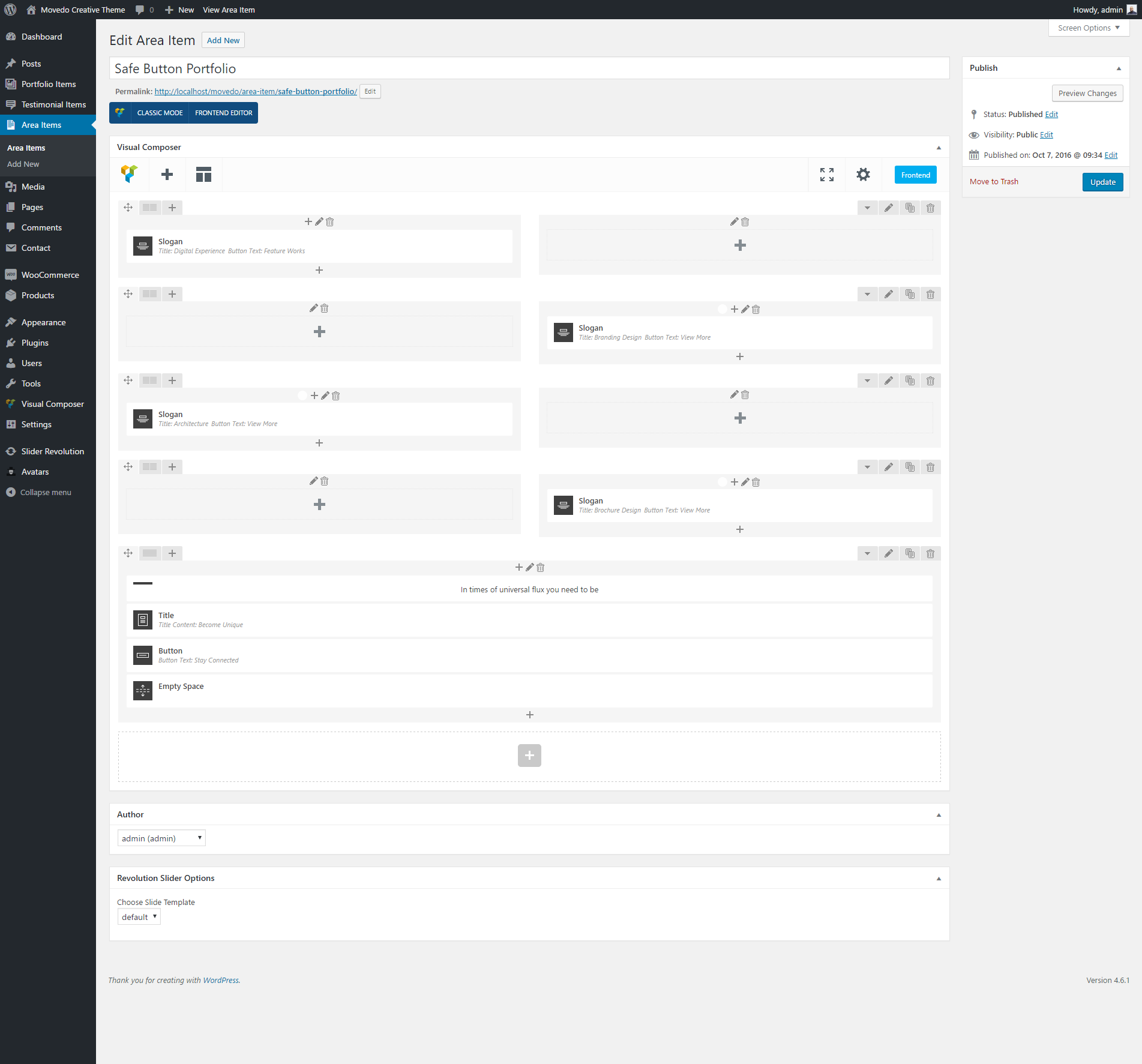Expand the Screen Options dropdown
Viewport: 1142px width, 1064px height.
[x=1088, y=28]
